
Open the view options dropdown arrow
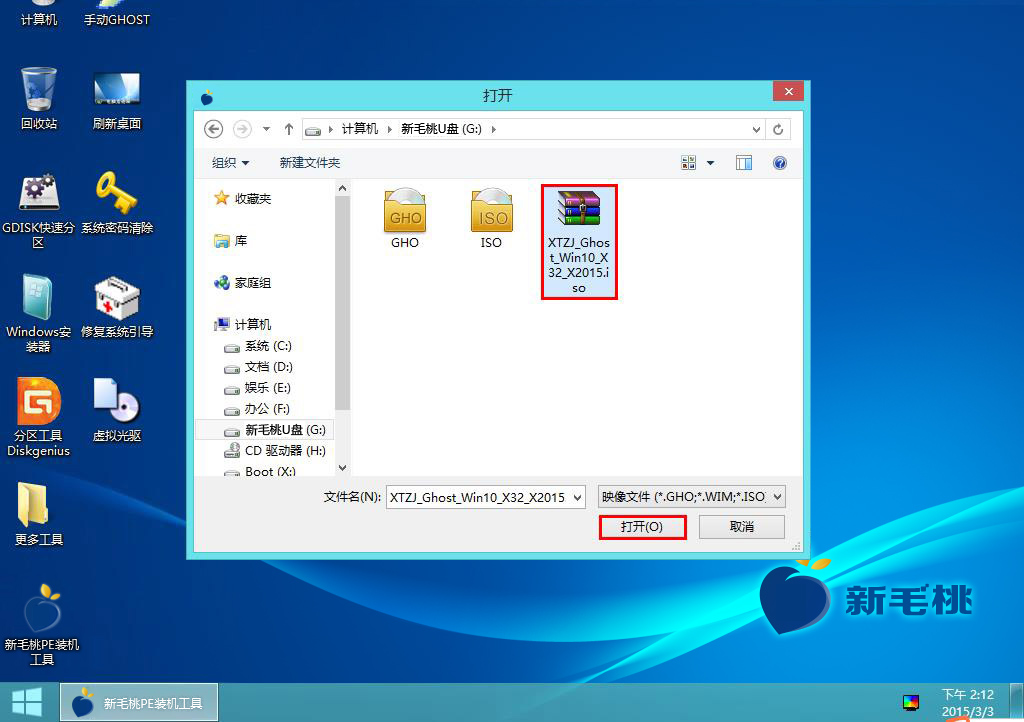click(x=711, y=163)
